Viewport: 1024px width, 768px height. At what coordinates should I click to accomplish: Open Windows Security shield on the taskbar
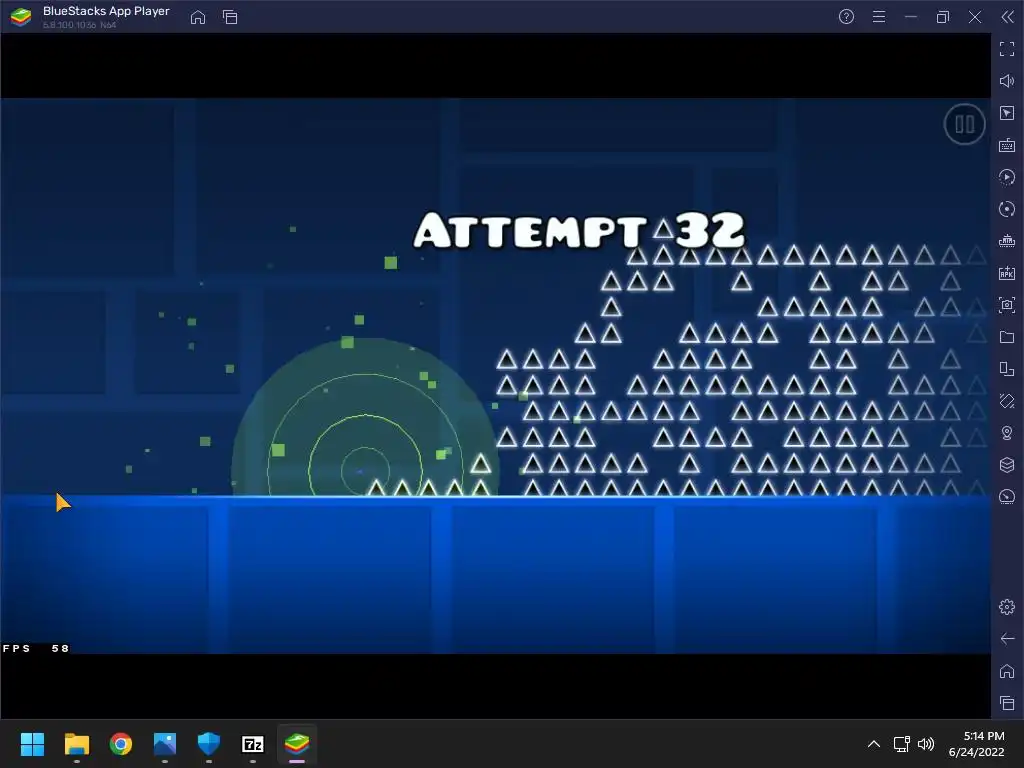209,744
